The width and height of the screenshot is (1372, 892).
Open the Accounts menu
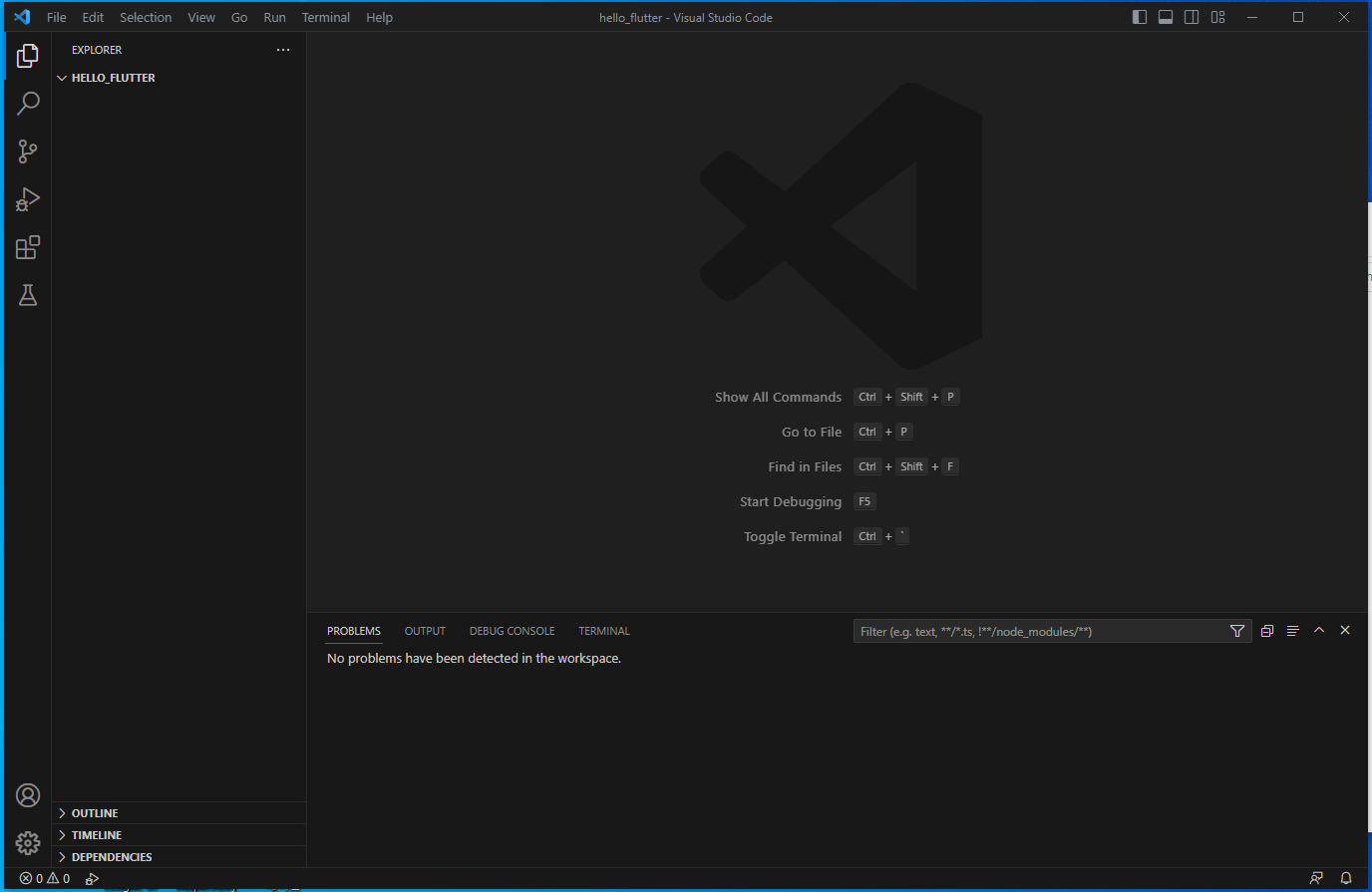28,795
